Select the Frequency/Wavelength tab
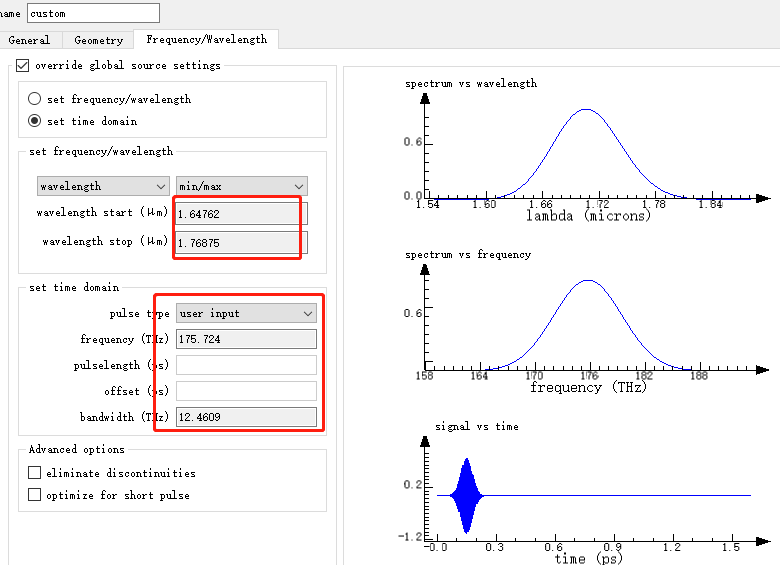Image resolution: width=780 pixels, height=565 pixels. point(206,39)
